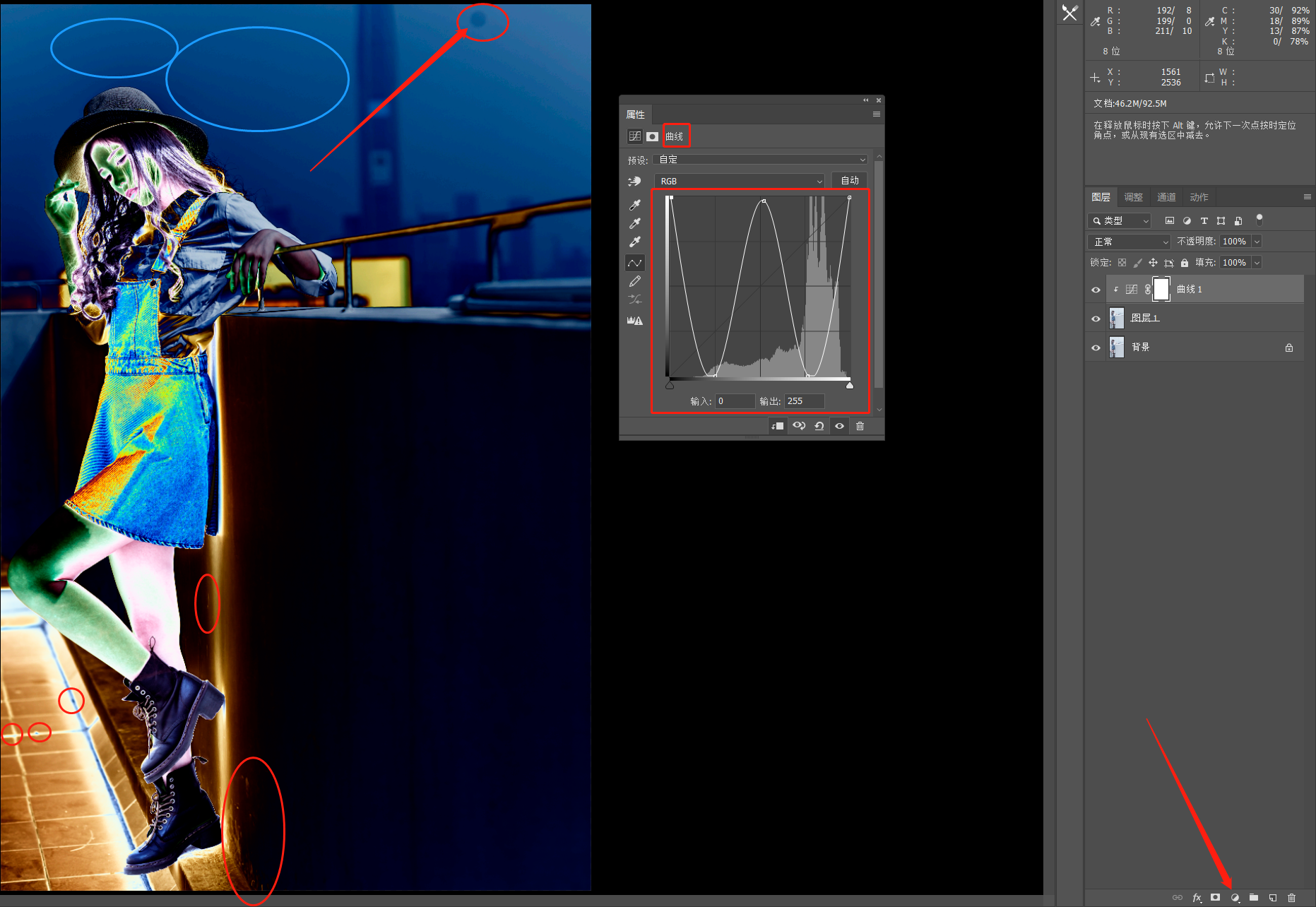
Task: Select the black point eyedropper in Curves
Action: point(634,205)
